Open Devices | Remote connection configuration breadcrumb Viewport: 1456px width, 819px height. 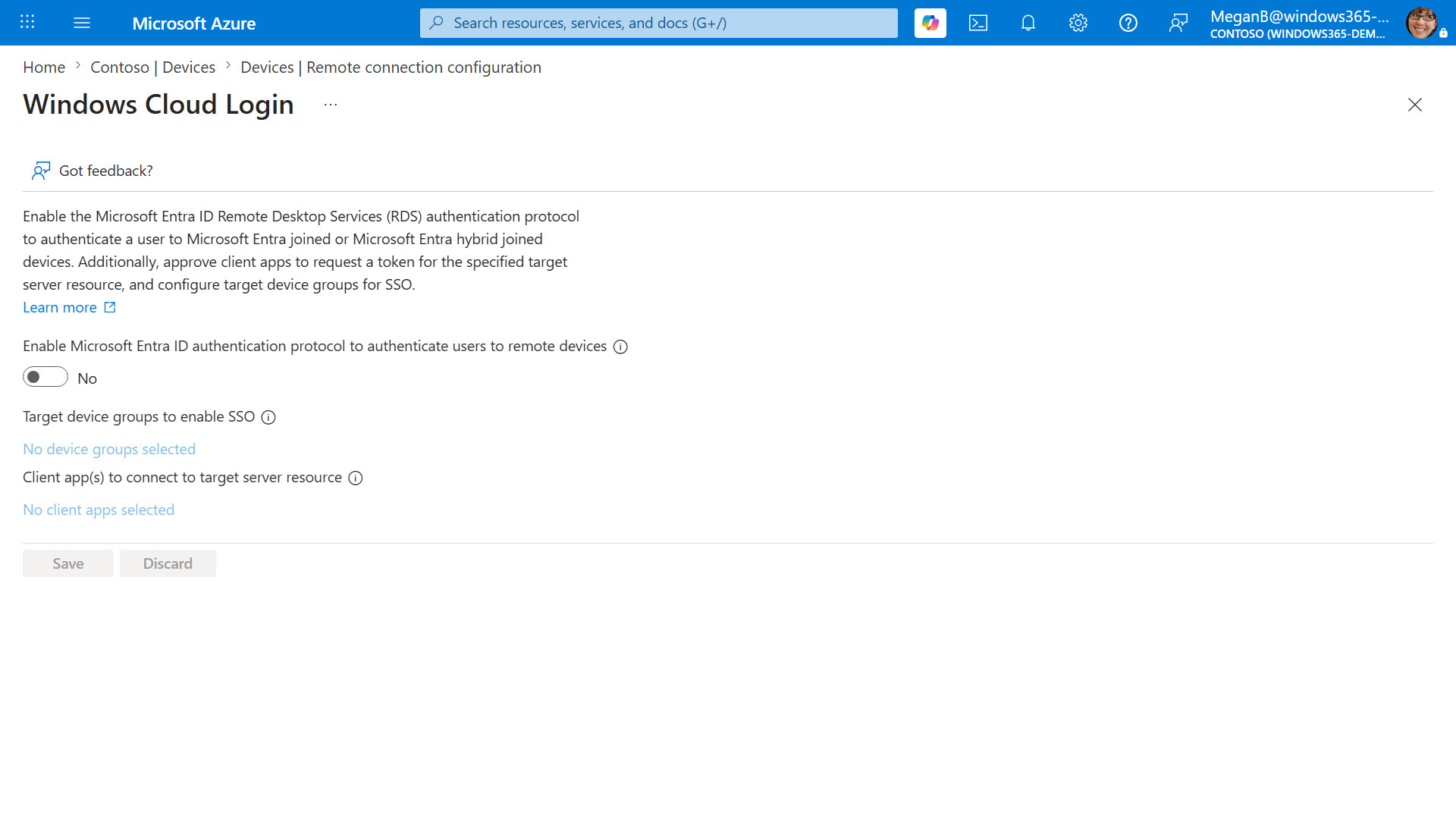(391, 67)
